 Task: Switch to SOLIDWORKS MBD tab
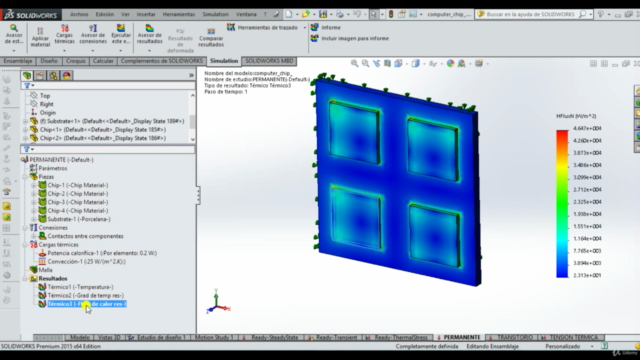click(x=269, y=61)
